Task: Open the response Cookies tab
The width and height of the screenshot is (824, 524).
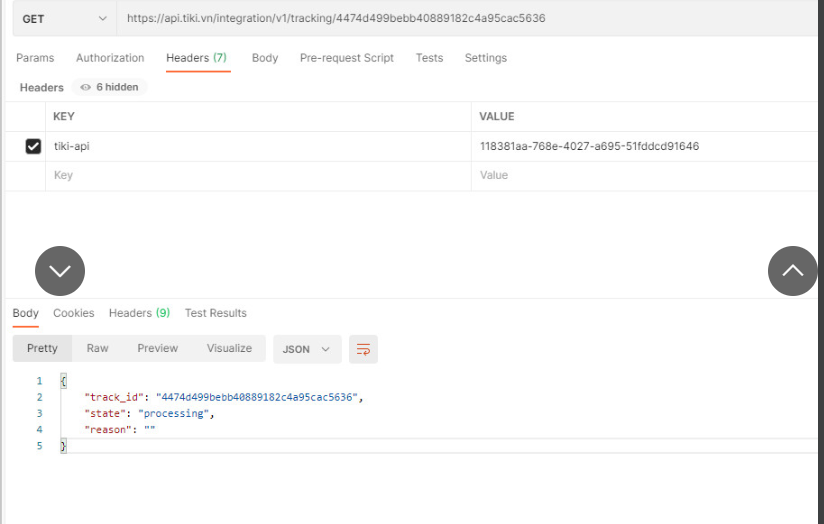Action: pos(74,313)
